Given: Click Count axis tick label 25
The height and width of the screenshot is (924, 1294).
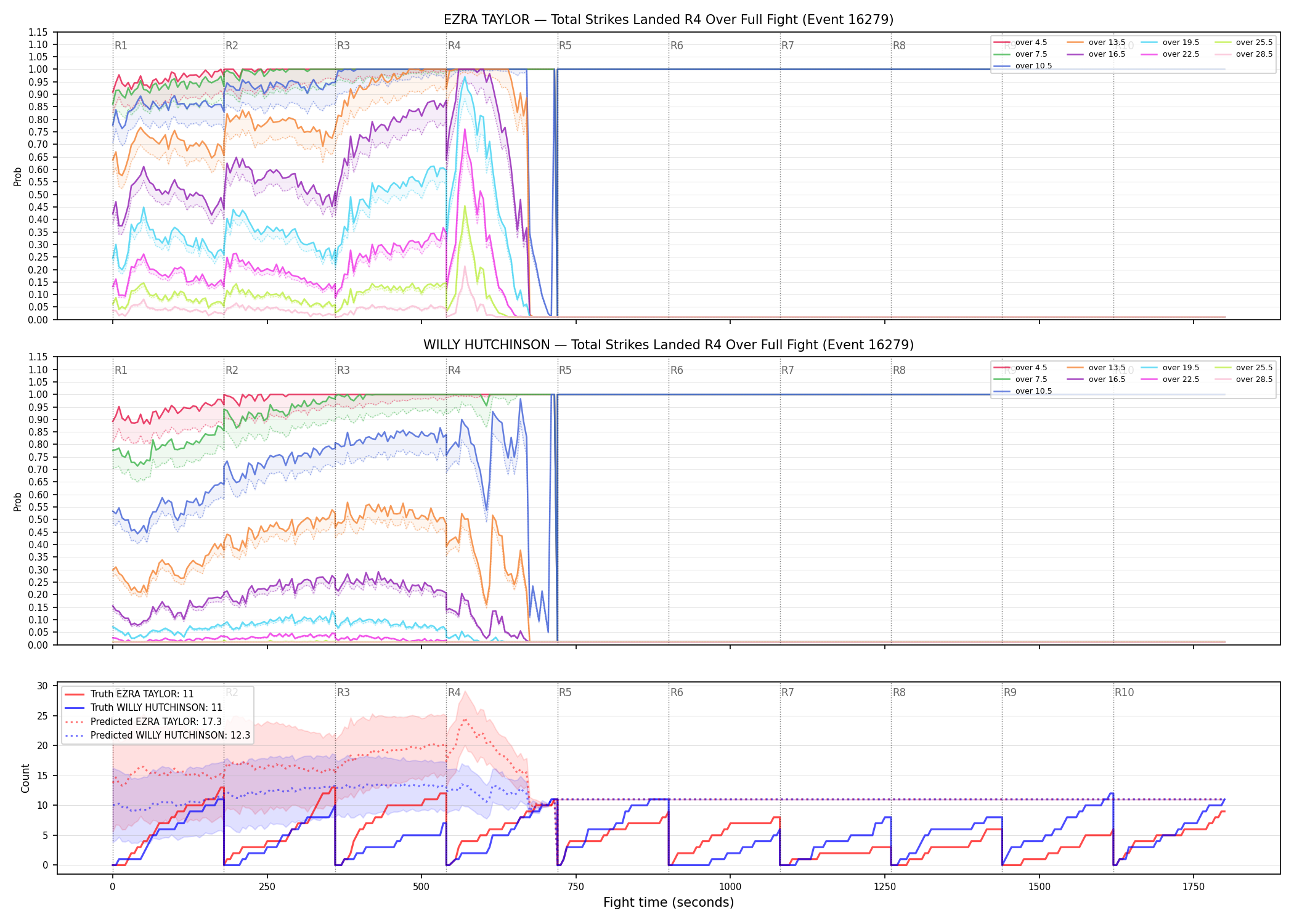Looking at the screenshot, I should pos(43,716).
